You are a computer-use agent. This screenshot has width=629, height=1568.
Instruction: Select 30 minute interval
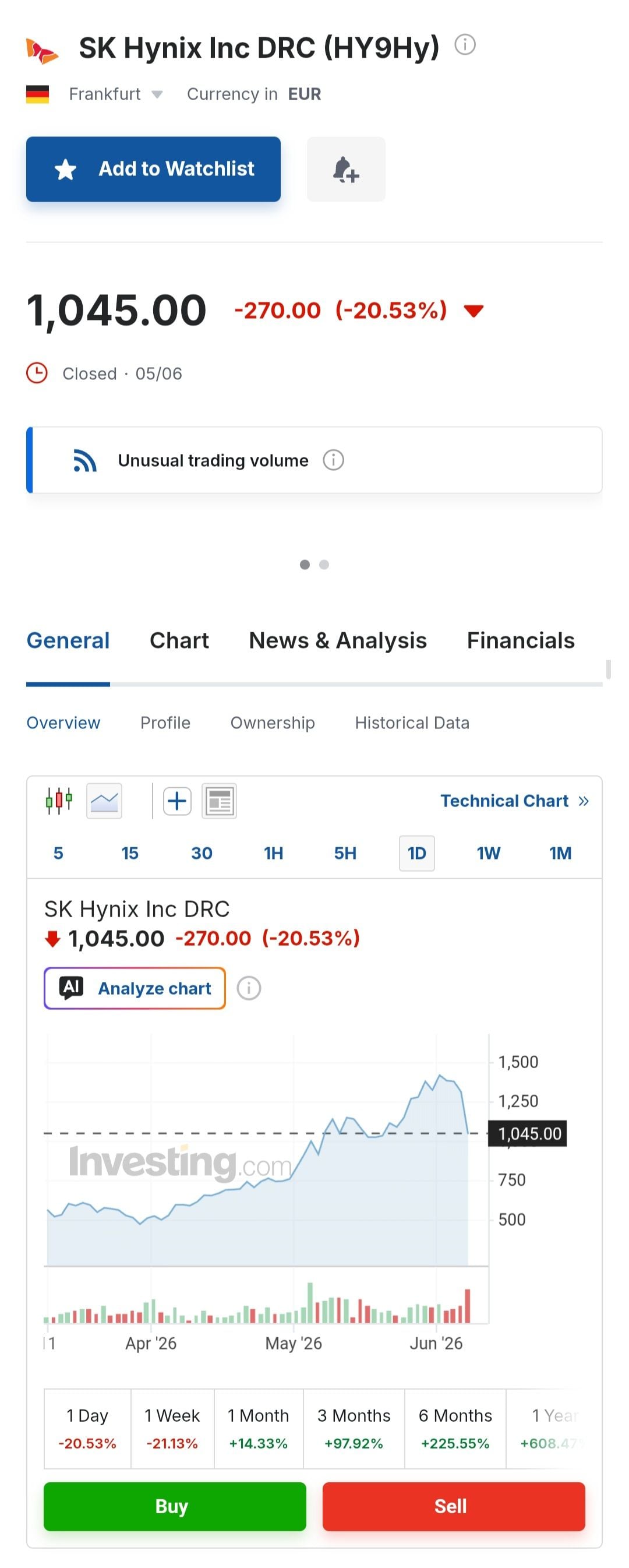point(202,853)
